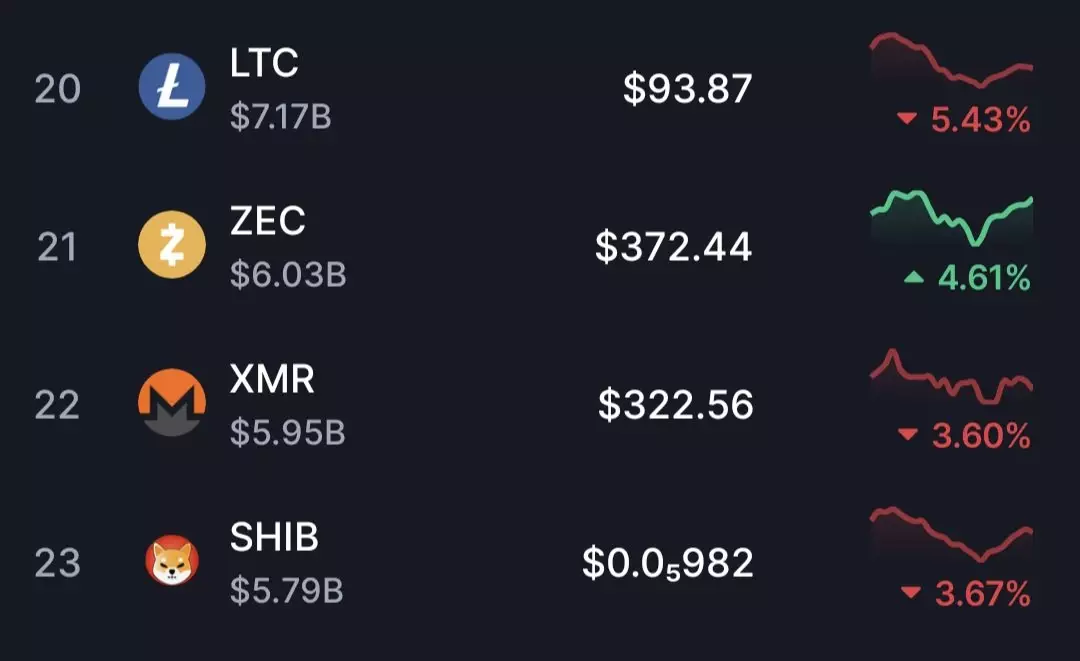Select the XMR ticker label
Viewport: 1080px width, 661px height.
click(x=272, y=379)
